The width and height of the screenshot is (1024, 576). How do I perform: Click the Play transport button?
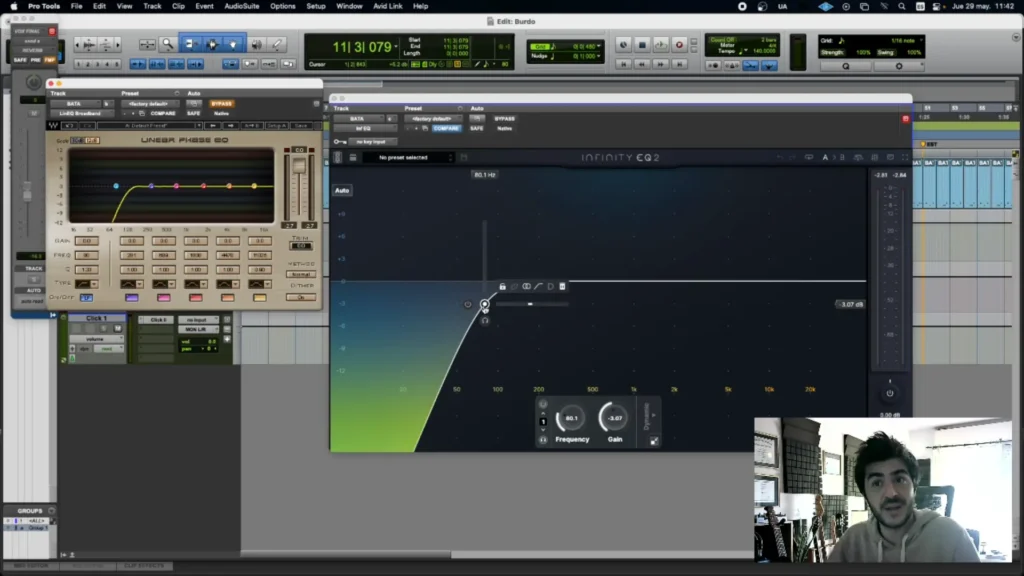click(660, 45)
